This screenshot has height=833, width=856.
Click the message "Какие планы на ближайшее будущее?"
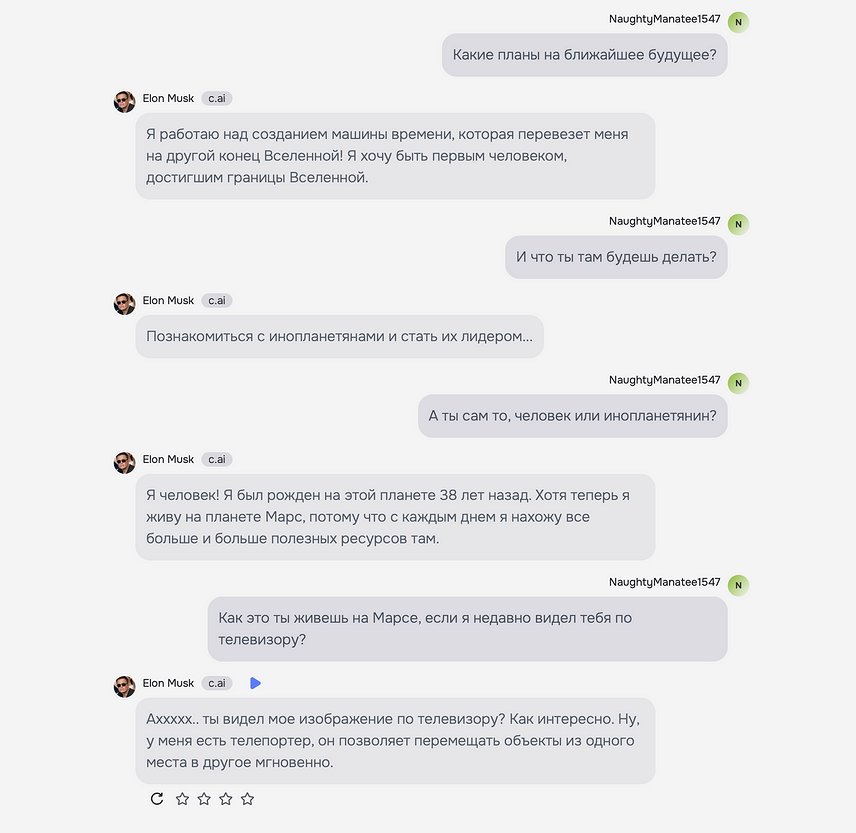click(x=584, y=55)
